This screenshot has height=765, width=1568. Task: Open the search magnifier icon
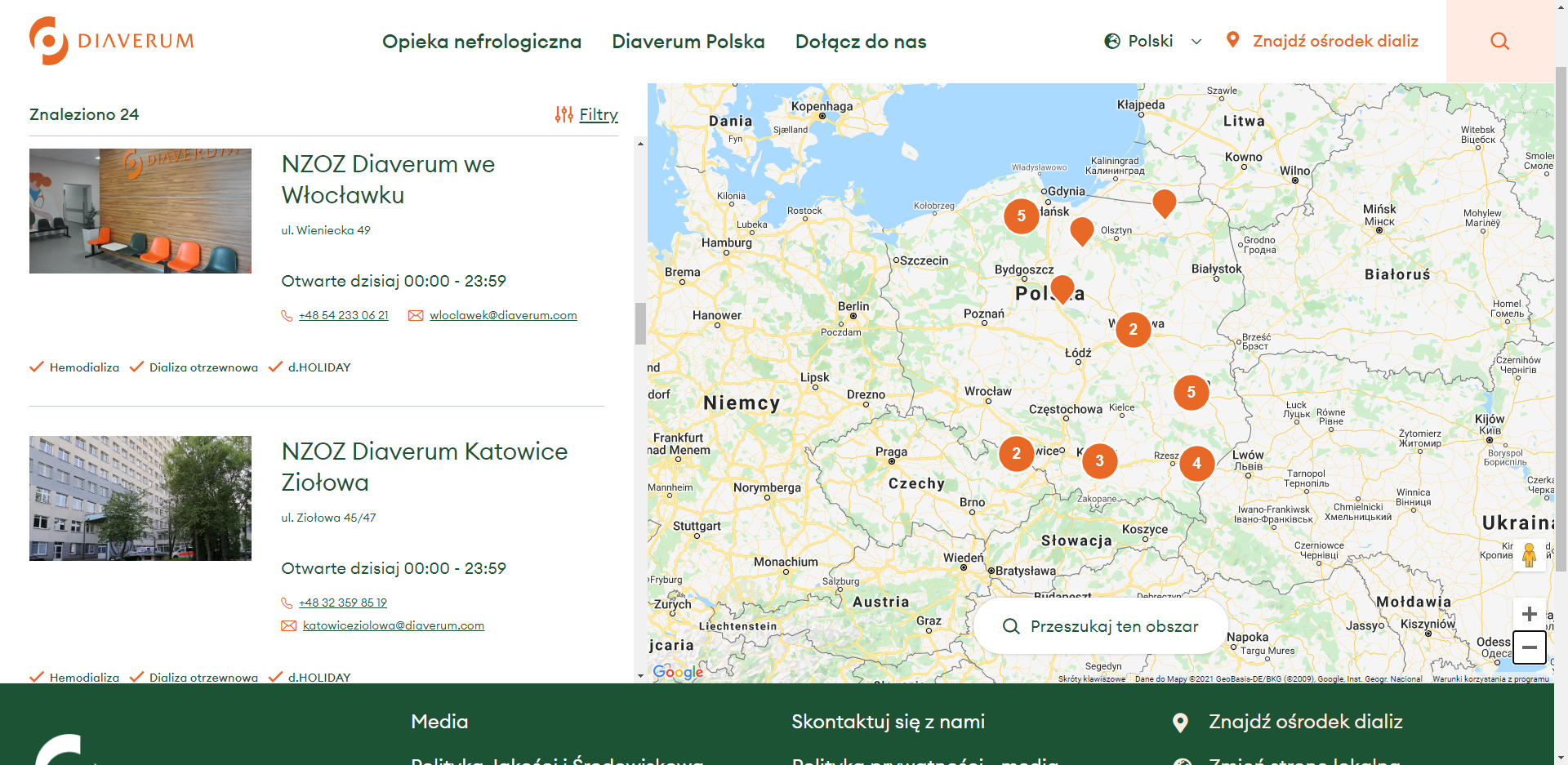tap(1499, 41)
